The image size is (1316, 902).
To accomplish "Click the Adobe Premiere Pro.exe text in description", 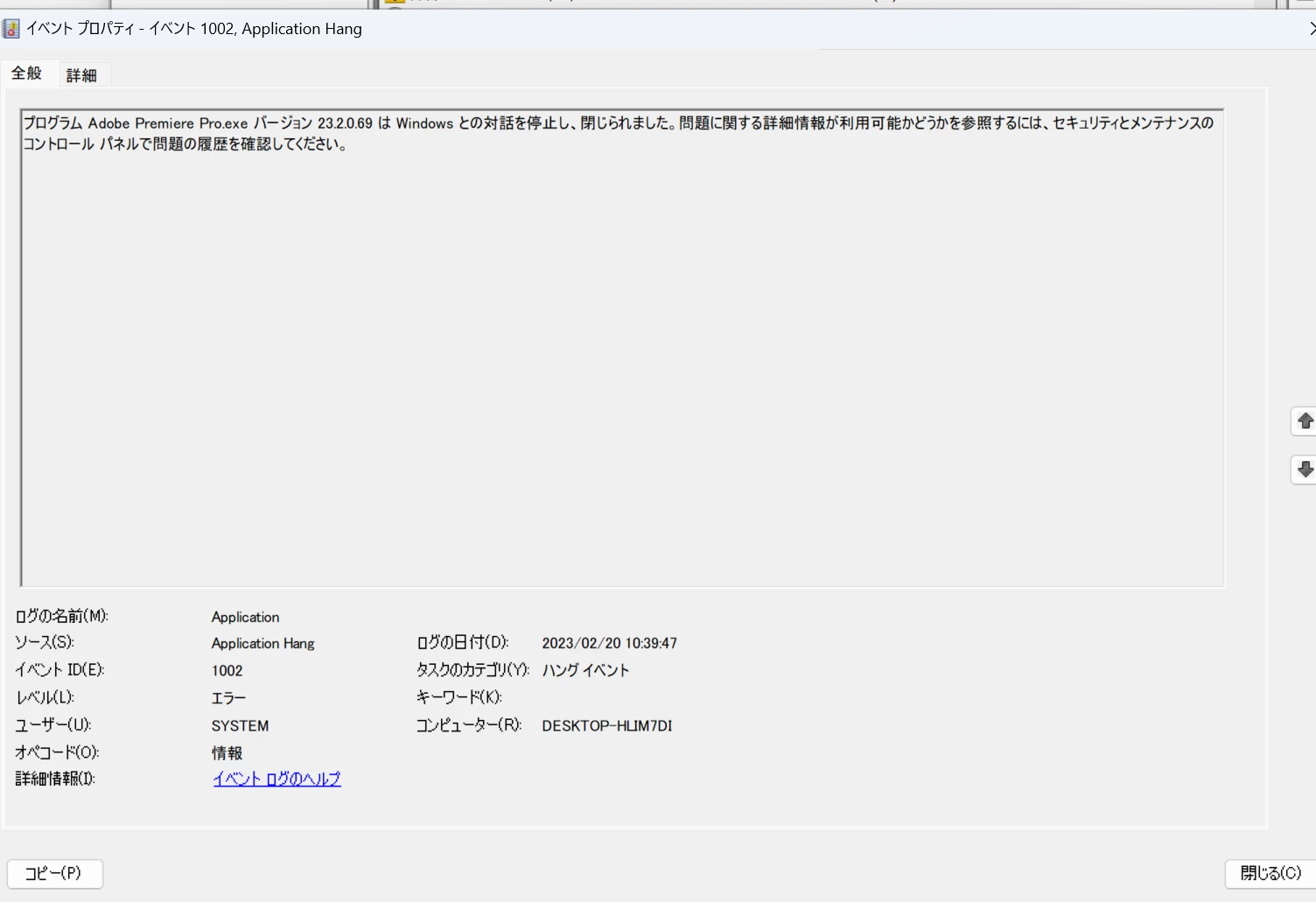I will click(x=168, y=123).
